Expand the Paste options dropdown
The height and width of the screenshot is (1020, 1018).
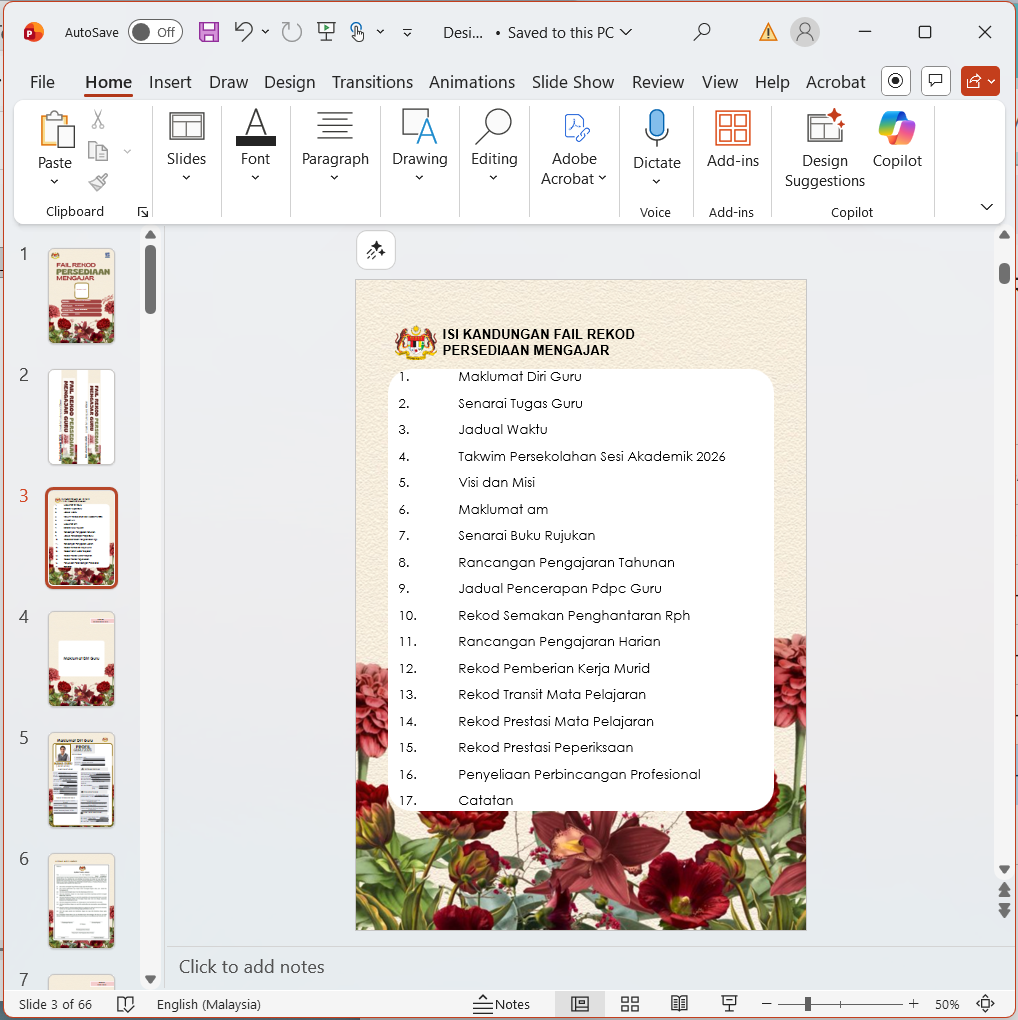pyautogui.click(x=54, y=182)
